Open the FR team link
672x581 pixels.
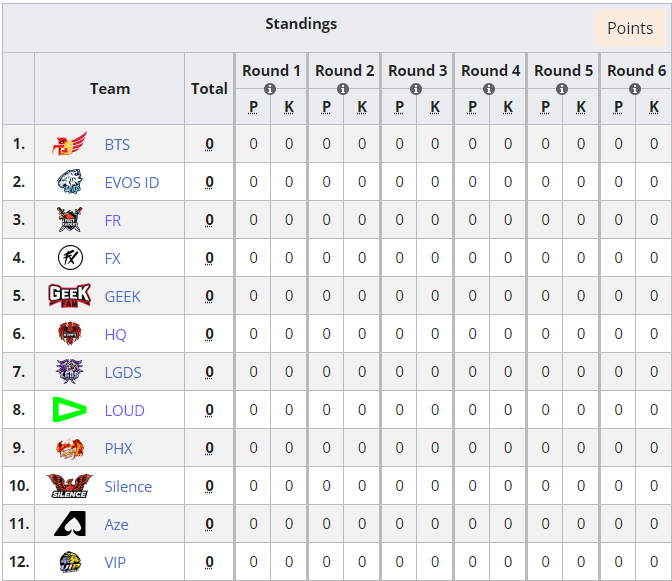point(113,220)
